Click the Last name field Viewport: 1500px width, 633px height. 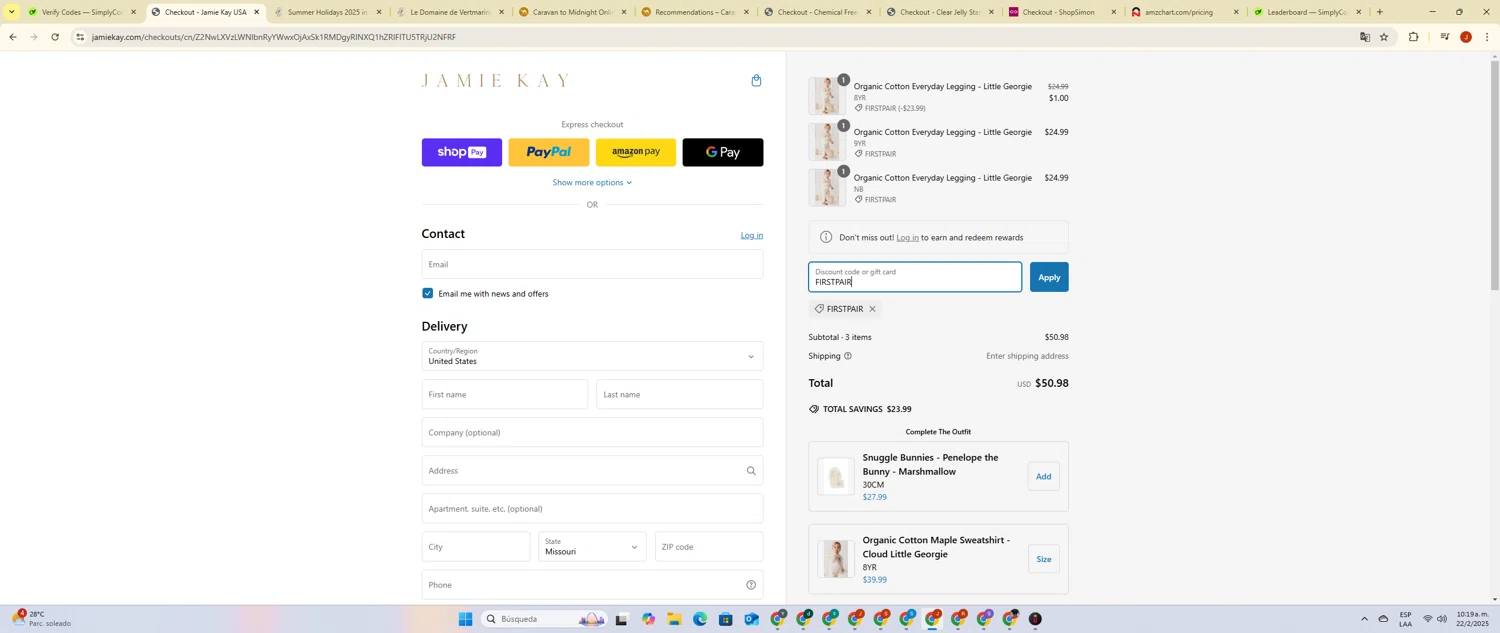[680, 395]
